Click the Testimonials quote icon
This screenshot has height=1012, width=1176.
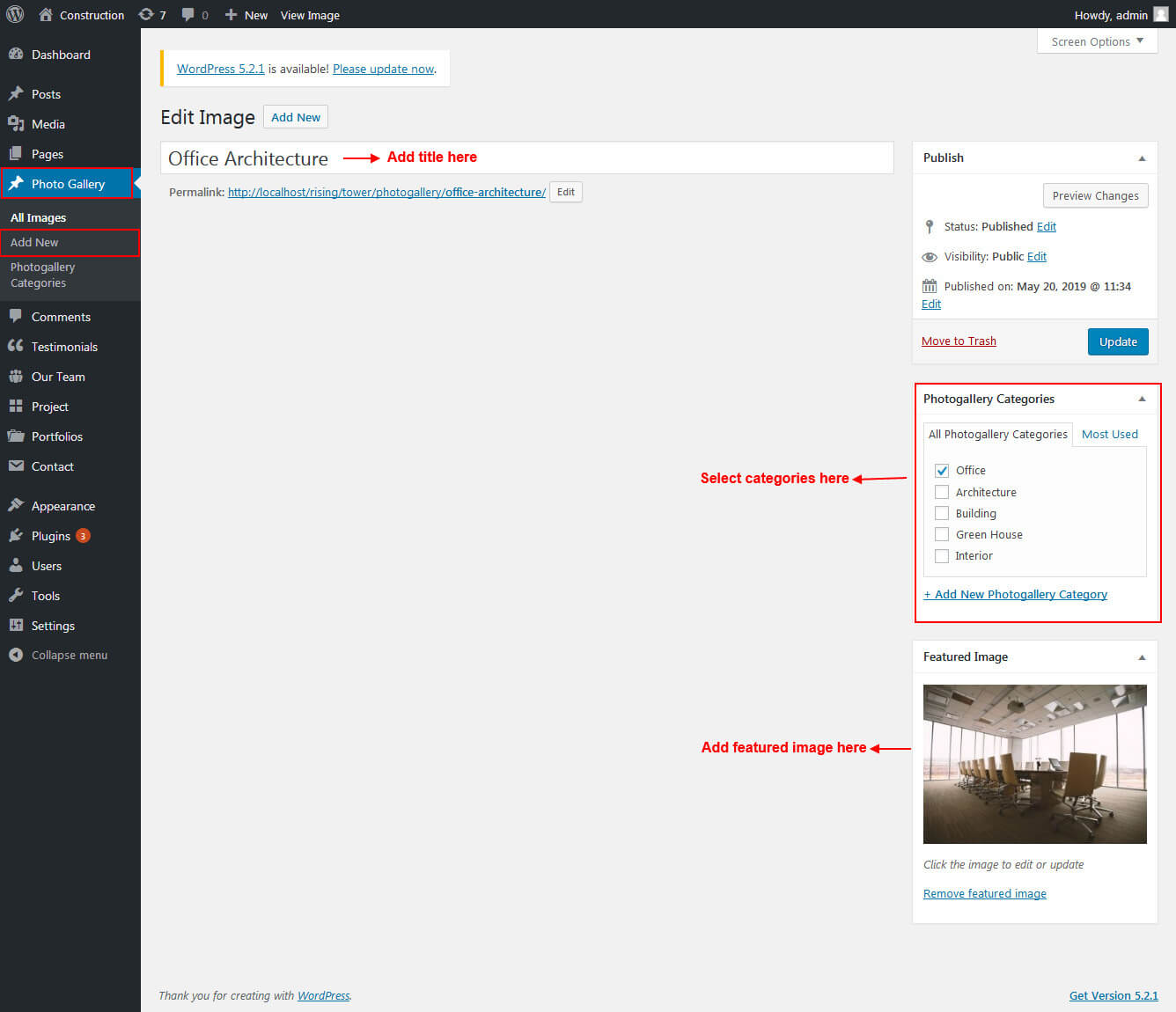click(16, 347)
